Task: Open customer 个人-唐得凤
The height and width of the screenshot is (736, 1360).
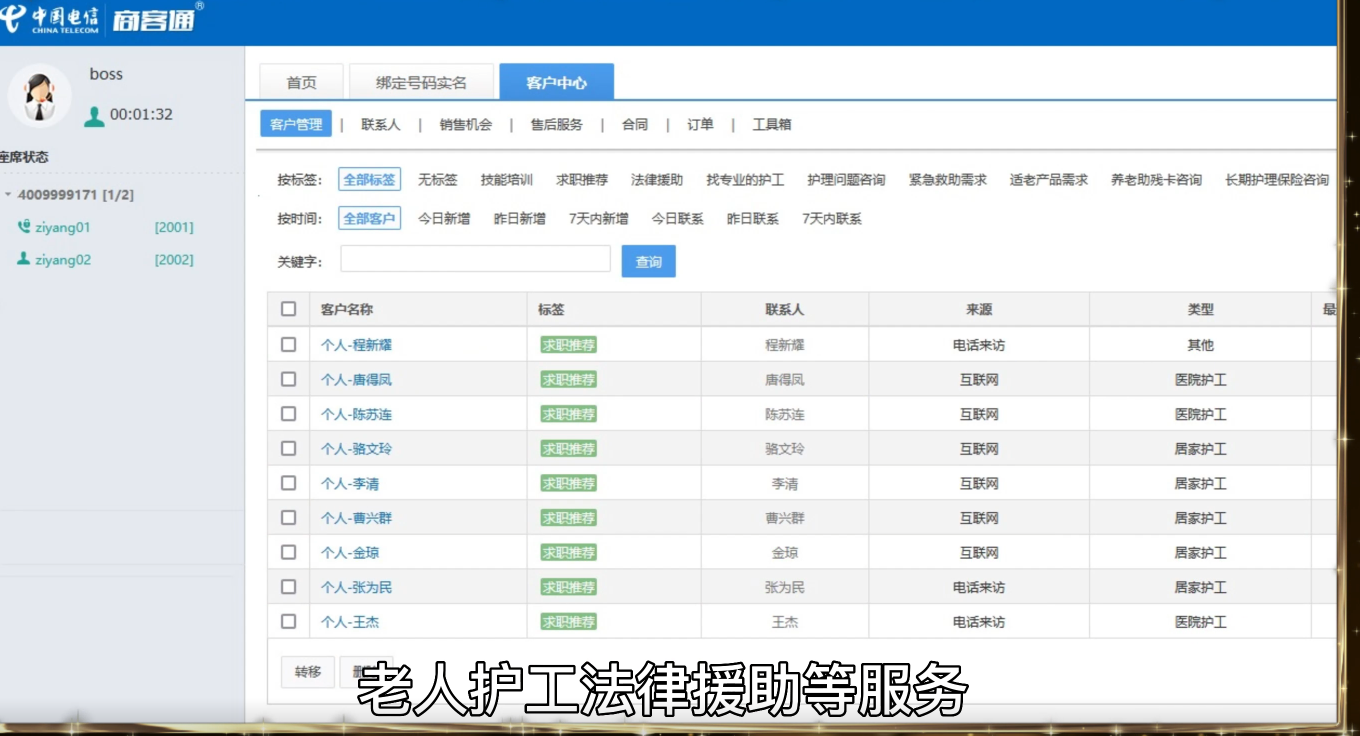Action: pyautogui.click(x=356, y=380)
